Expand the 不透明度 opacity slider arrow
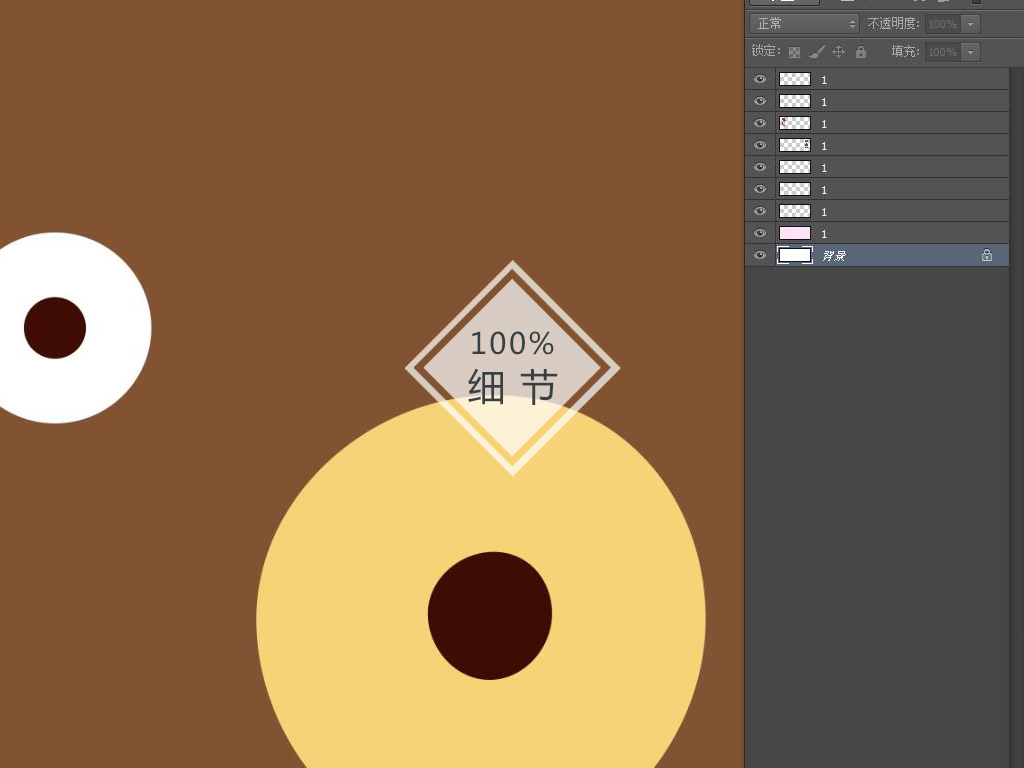 click(x=971, y=24)
